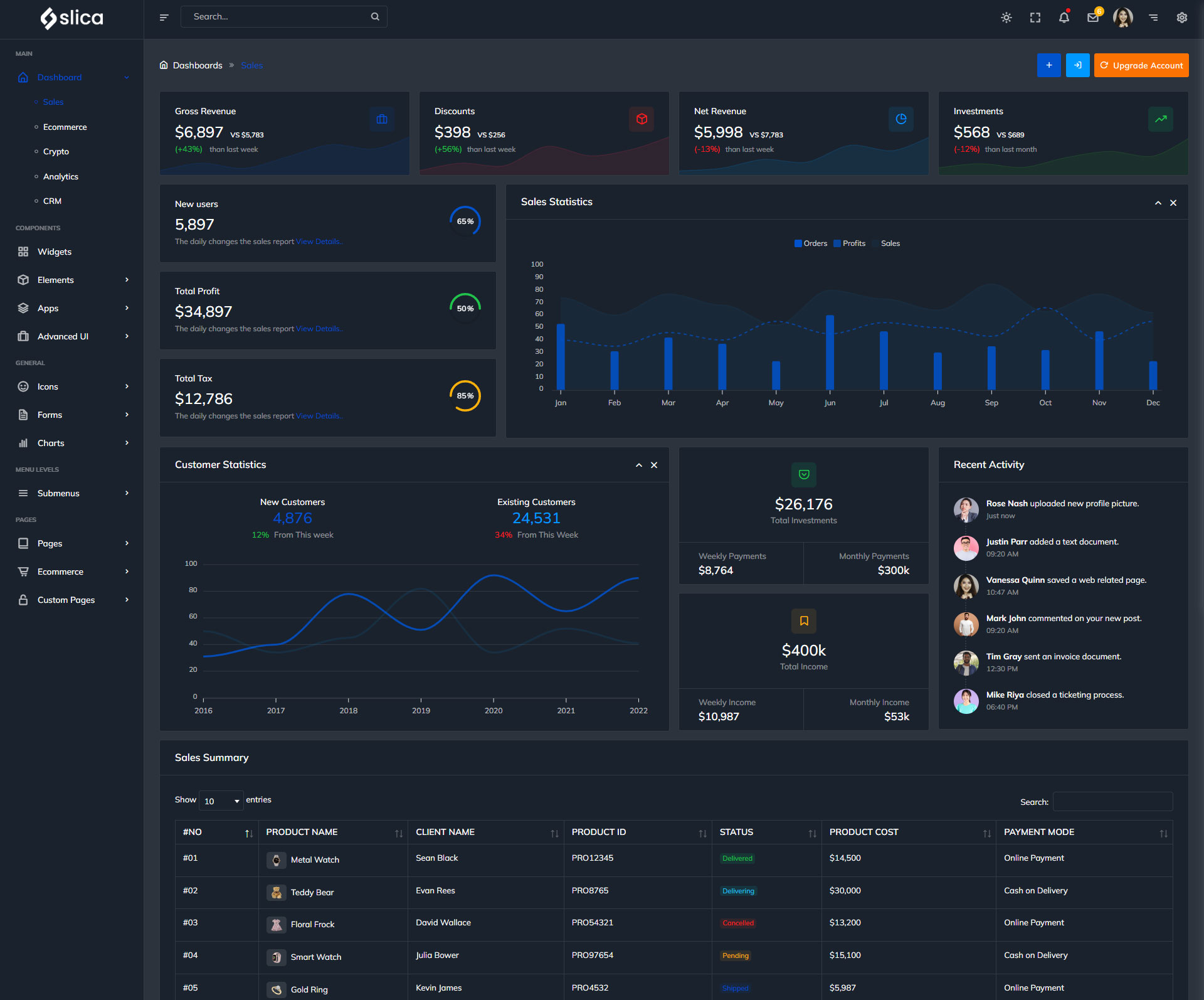
Task: Click the Gross Revenue briefcase icon
Action: (382, 119)
